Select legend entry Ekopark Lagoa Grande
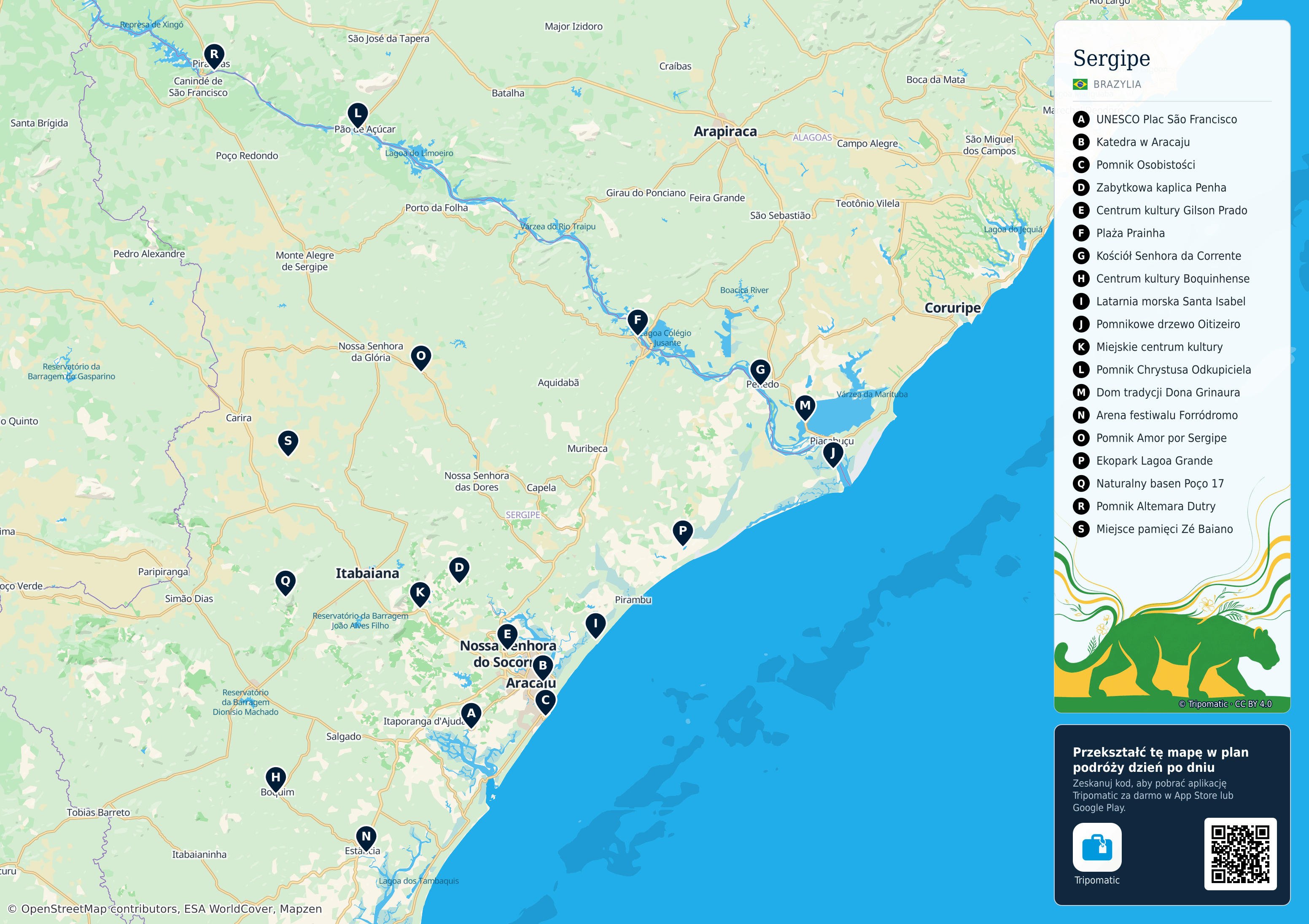Screen dimensions: 1309x924 [1155, 461]
